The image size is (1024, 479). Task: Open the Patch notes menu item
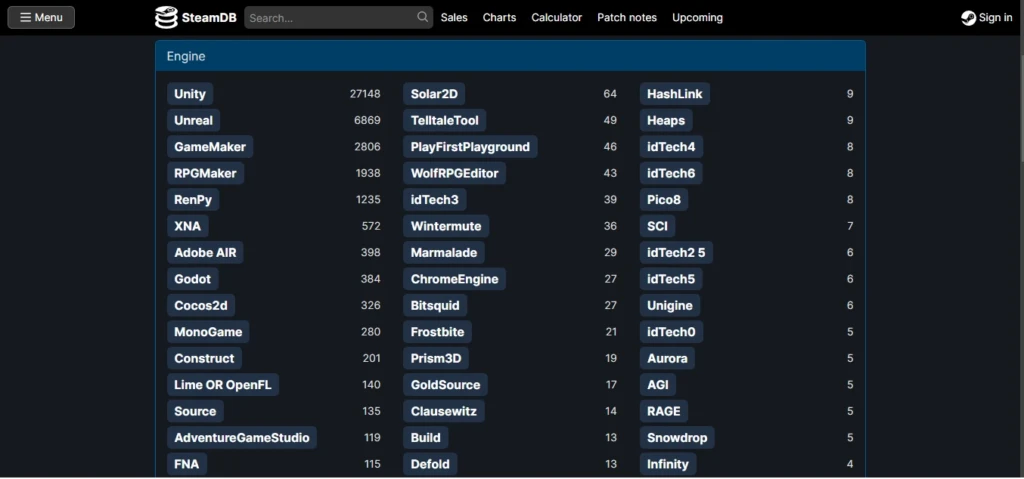(x=627, y=18)
